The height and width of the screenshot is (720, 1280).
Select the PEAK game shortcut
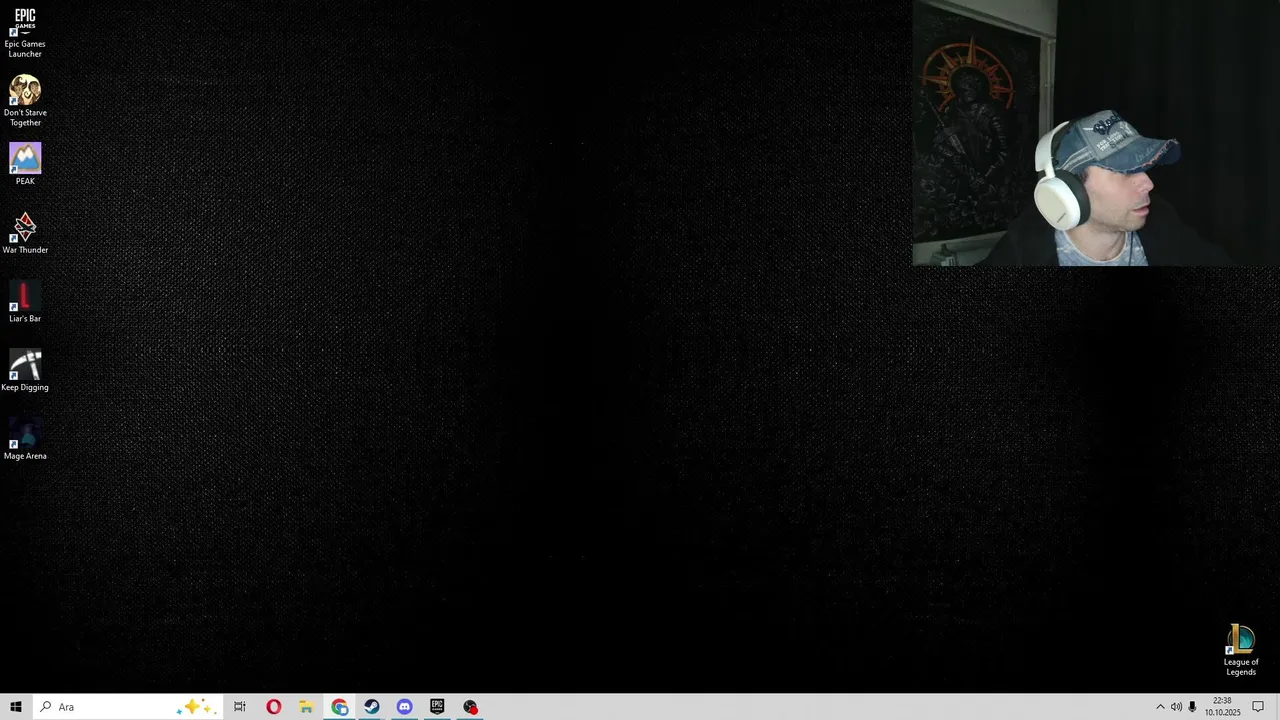pos(25,164)
